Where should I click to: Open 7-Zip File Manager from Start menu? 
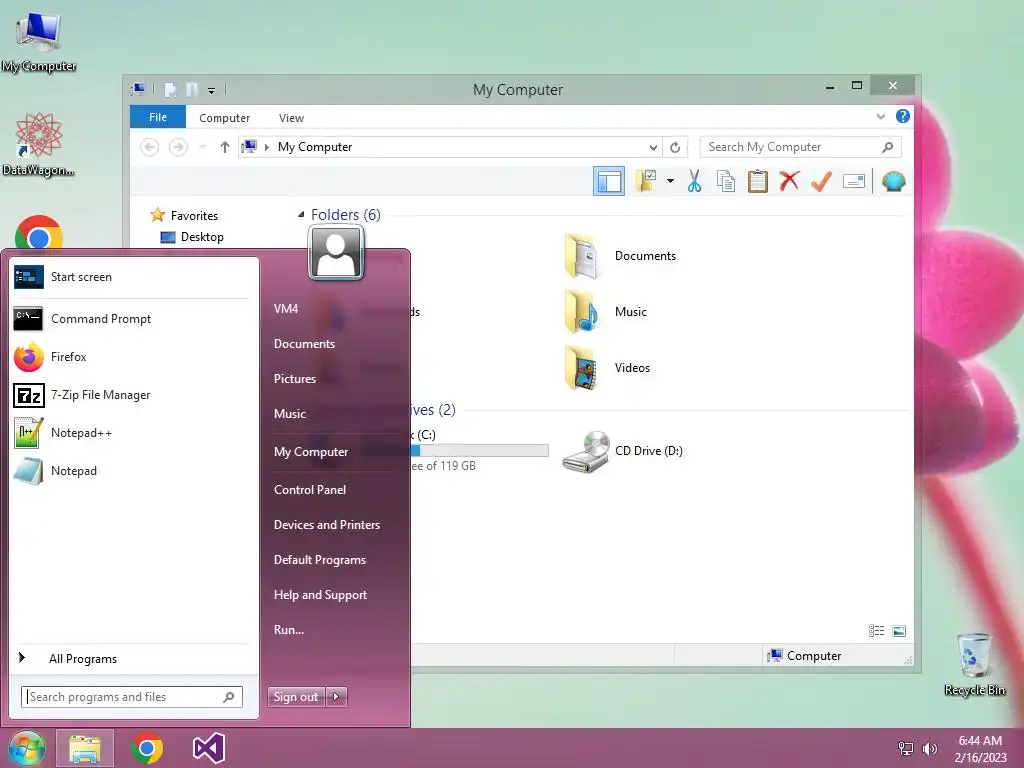pyautogui.click(x=131, y=394)
